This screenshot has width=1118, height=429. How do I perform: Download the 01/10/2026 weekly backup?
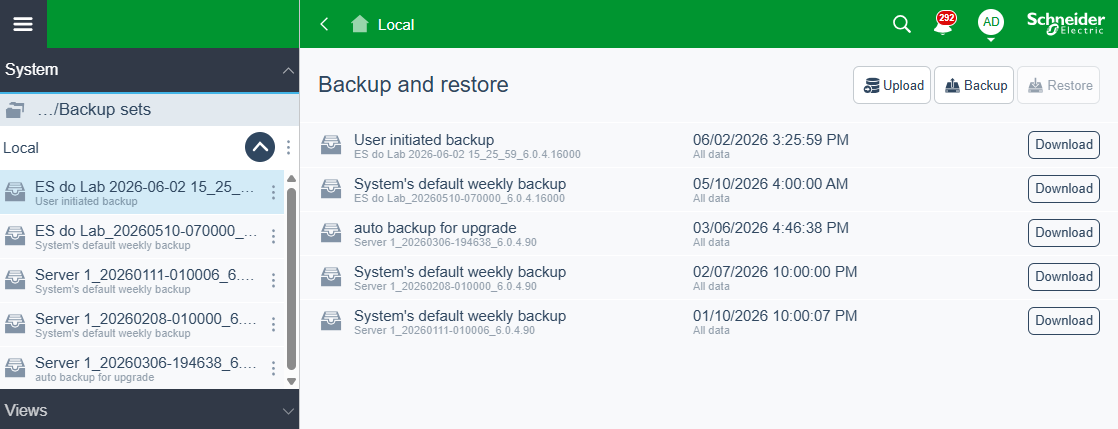click(1063, 321)
